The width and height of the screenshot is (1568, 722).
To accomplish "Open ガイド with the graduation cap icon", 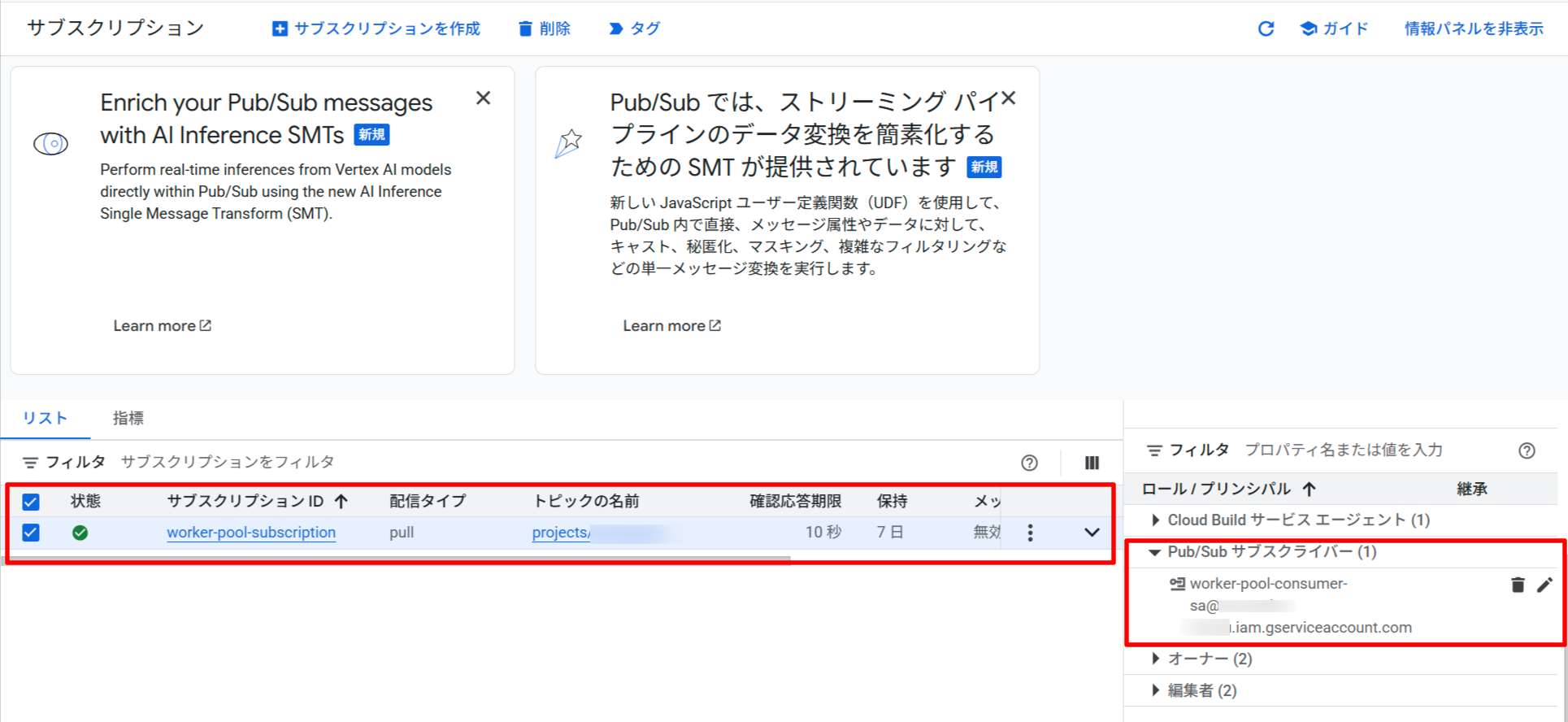I will coord(1334,28).
